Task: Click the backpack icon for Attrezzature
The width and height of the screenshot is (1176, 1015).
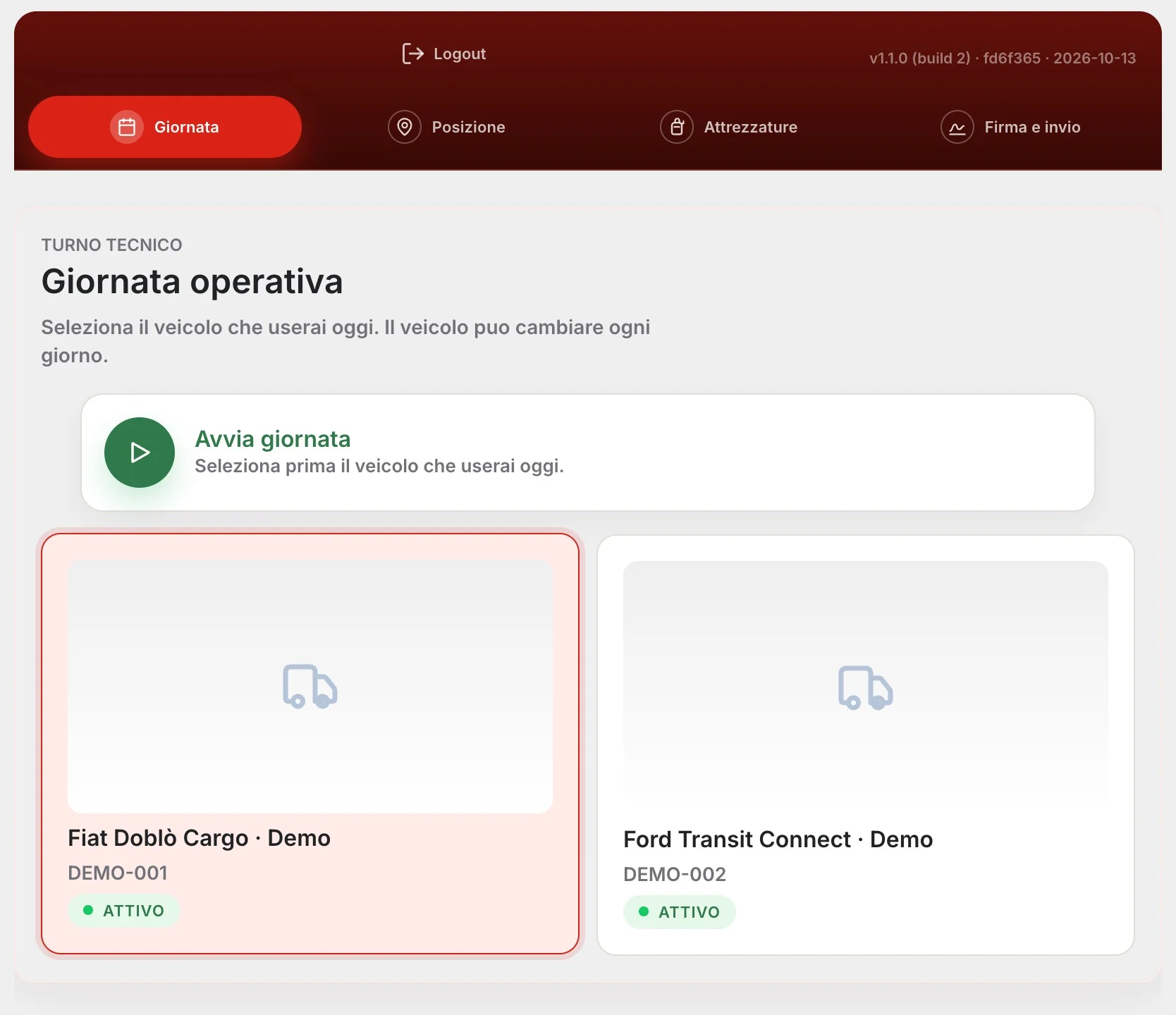Action: click(x=677, y=127)
